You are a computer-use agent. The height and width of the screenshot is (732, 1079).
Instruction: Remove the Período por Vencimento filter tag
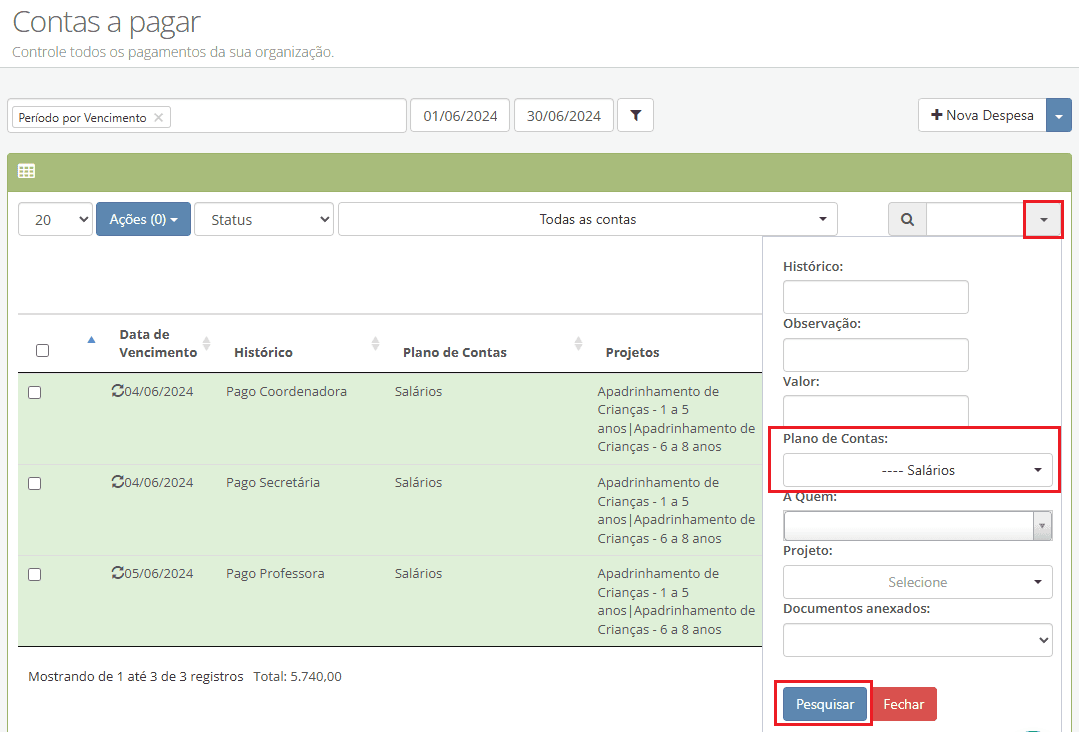(x=158, y=118)
